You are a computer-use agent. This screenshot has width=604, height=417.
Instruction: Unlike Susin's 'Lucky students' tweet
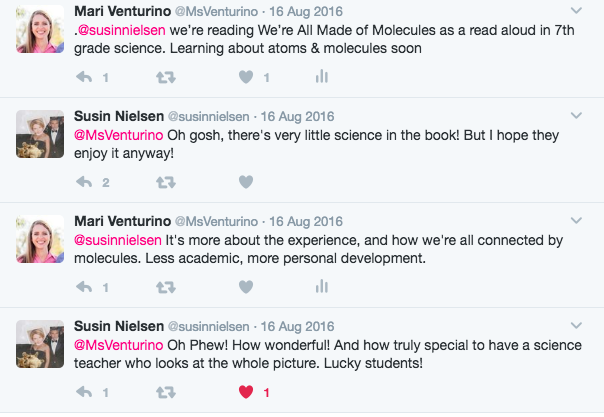point(246,392)
